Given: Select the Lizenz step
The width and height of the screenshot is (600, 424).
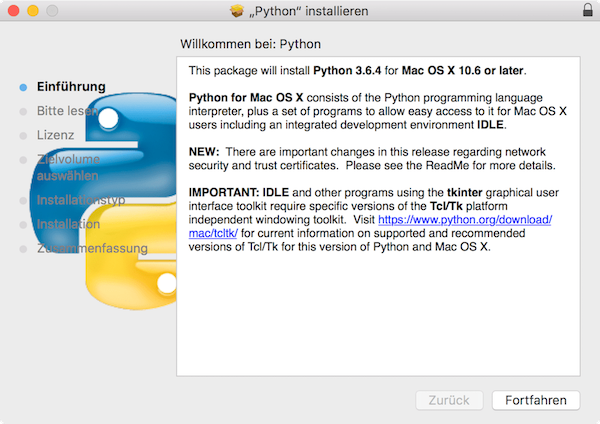Looking at the screenshot, I should click(x=55, y=135).
